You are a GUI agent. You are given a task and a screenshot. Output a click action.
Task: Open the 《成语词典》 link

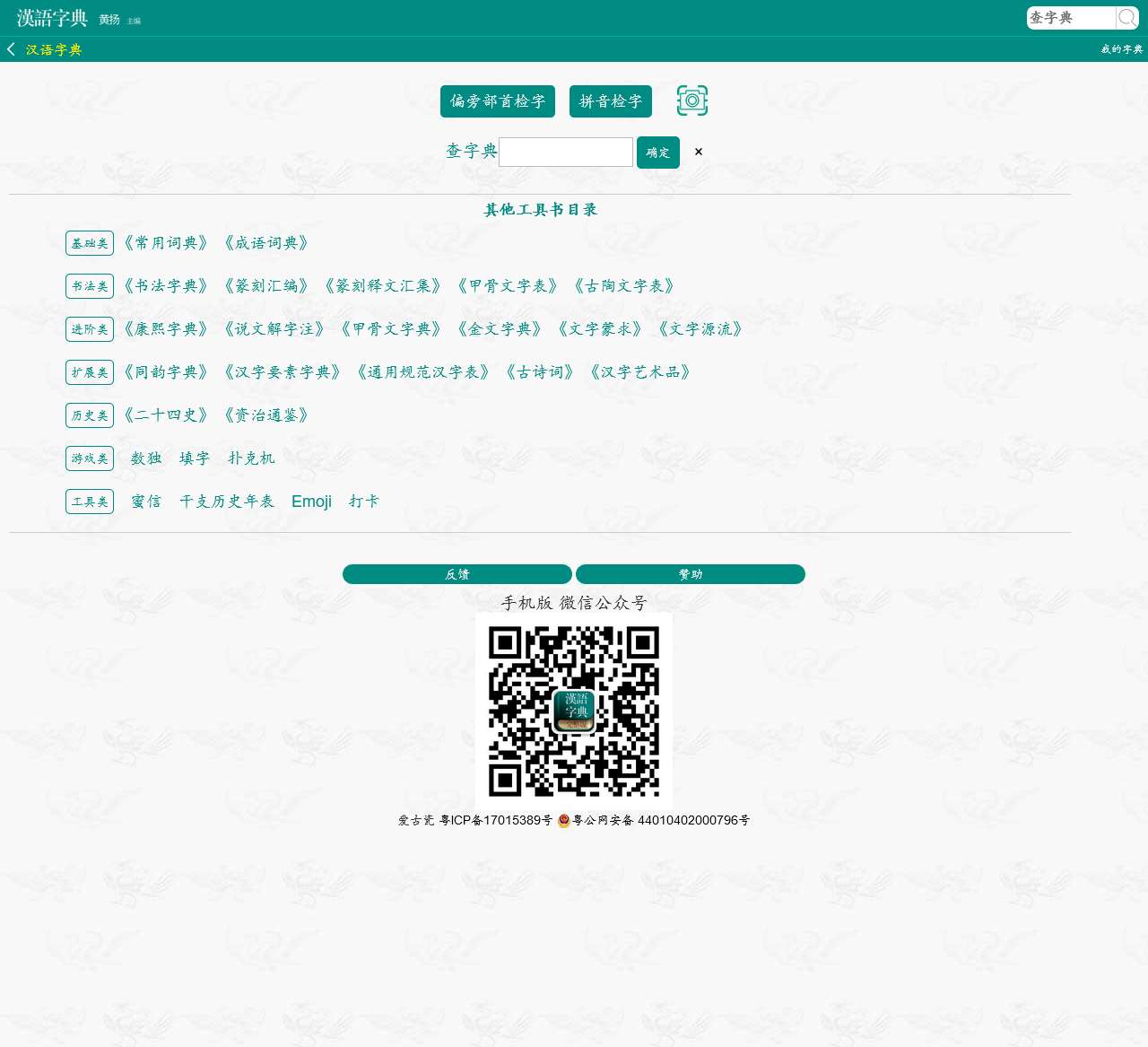[x=266, y=243]
